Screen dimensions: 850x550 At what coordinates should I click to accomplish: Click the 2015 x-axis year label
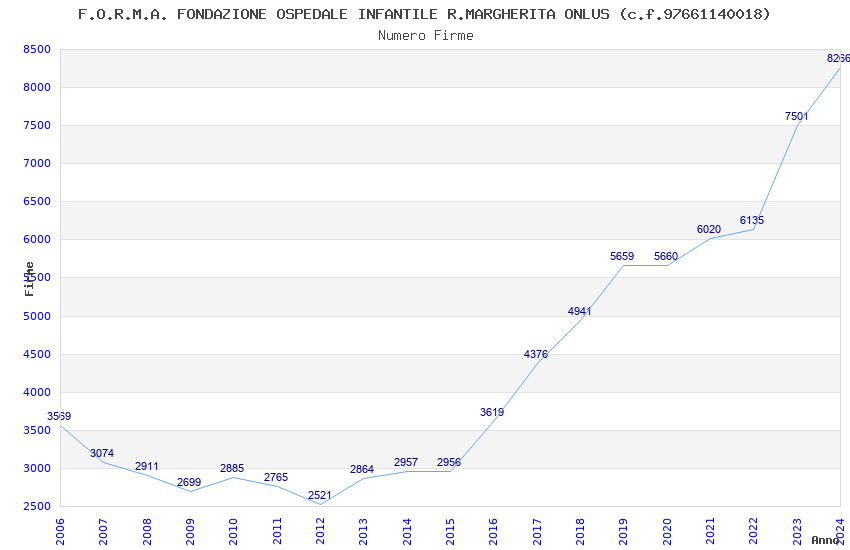pos(450,531)
